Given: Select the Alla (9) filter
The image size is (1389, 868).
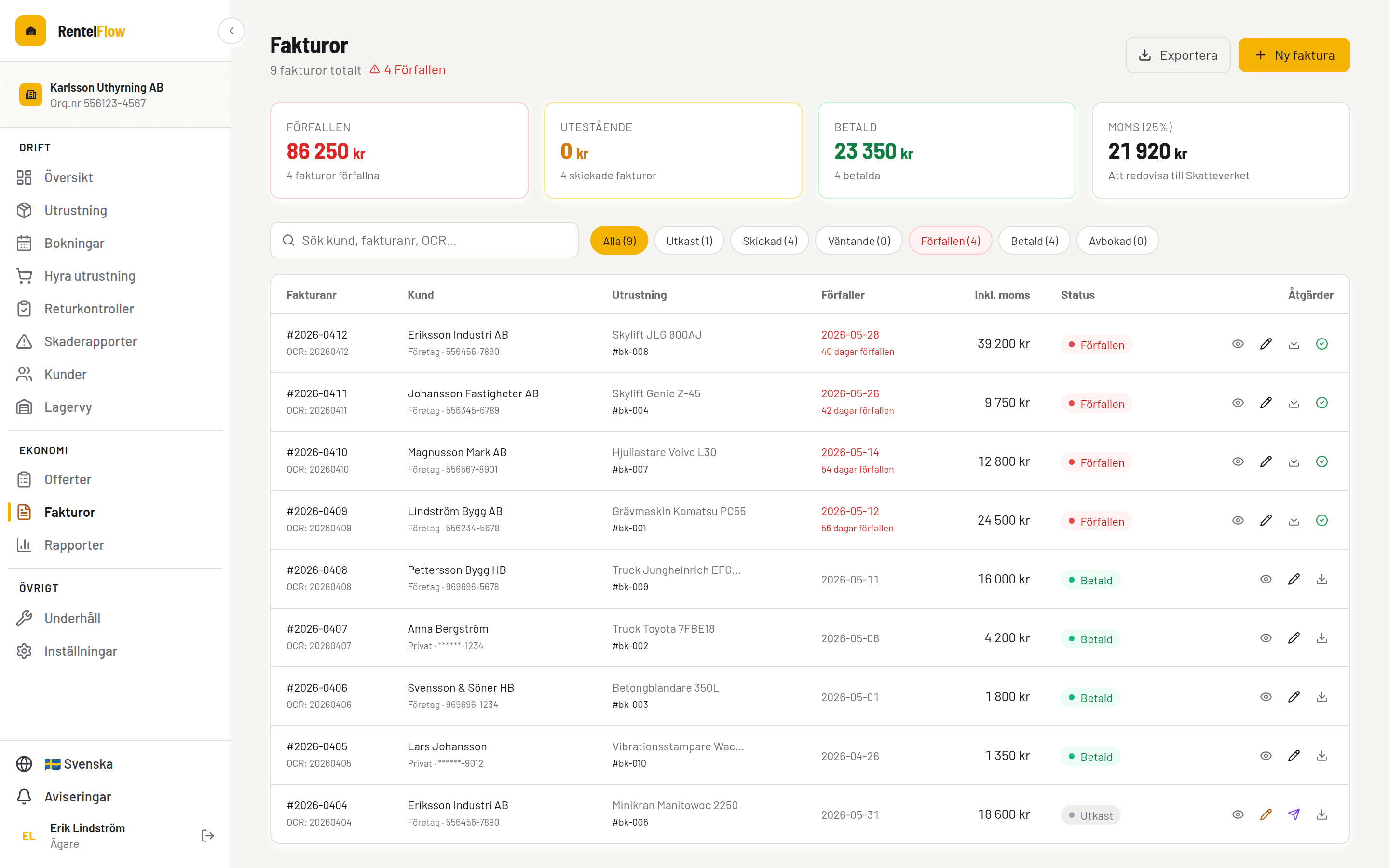Looking at the screenshot, I should coord(619,241).
